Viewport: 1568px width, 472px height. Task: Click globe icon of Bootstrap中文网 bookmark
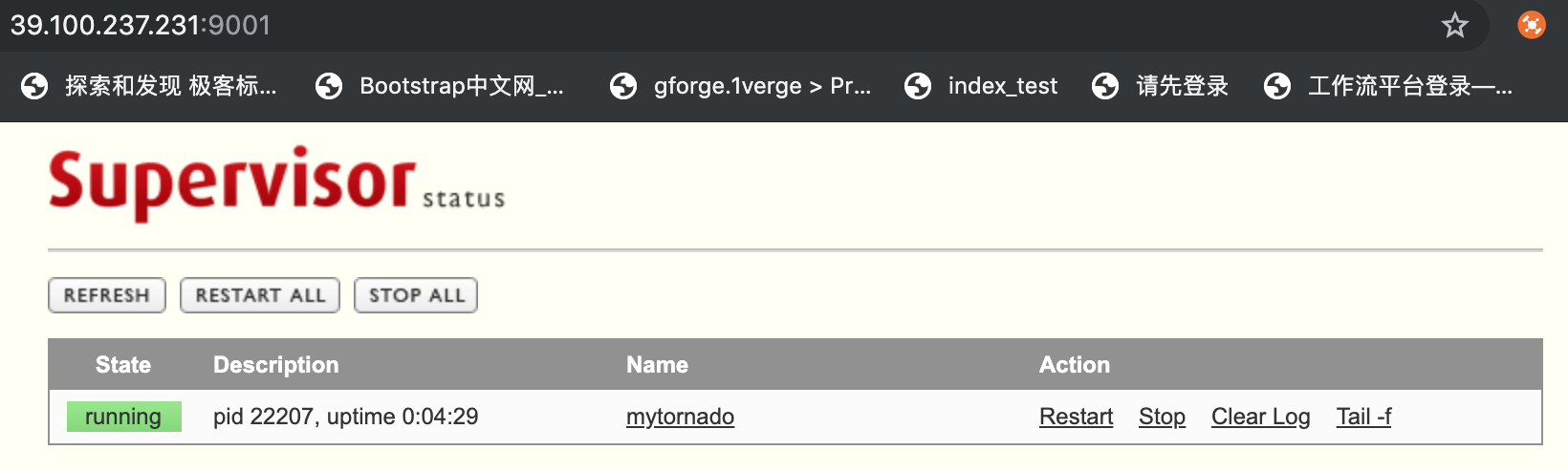pyautogui.click(x=329, y=86)
